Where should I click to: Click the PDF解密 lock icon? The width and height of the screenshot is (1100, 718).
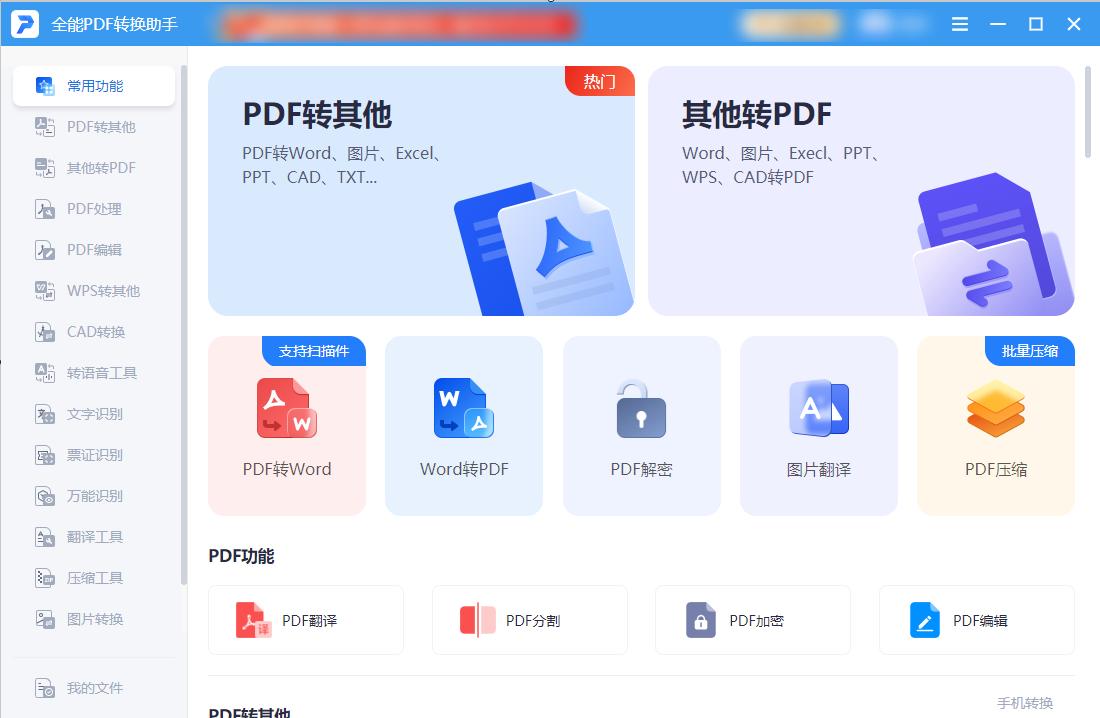coord(641,410)
